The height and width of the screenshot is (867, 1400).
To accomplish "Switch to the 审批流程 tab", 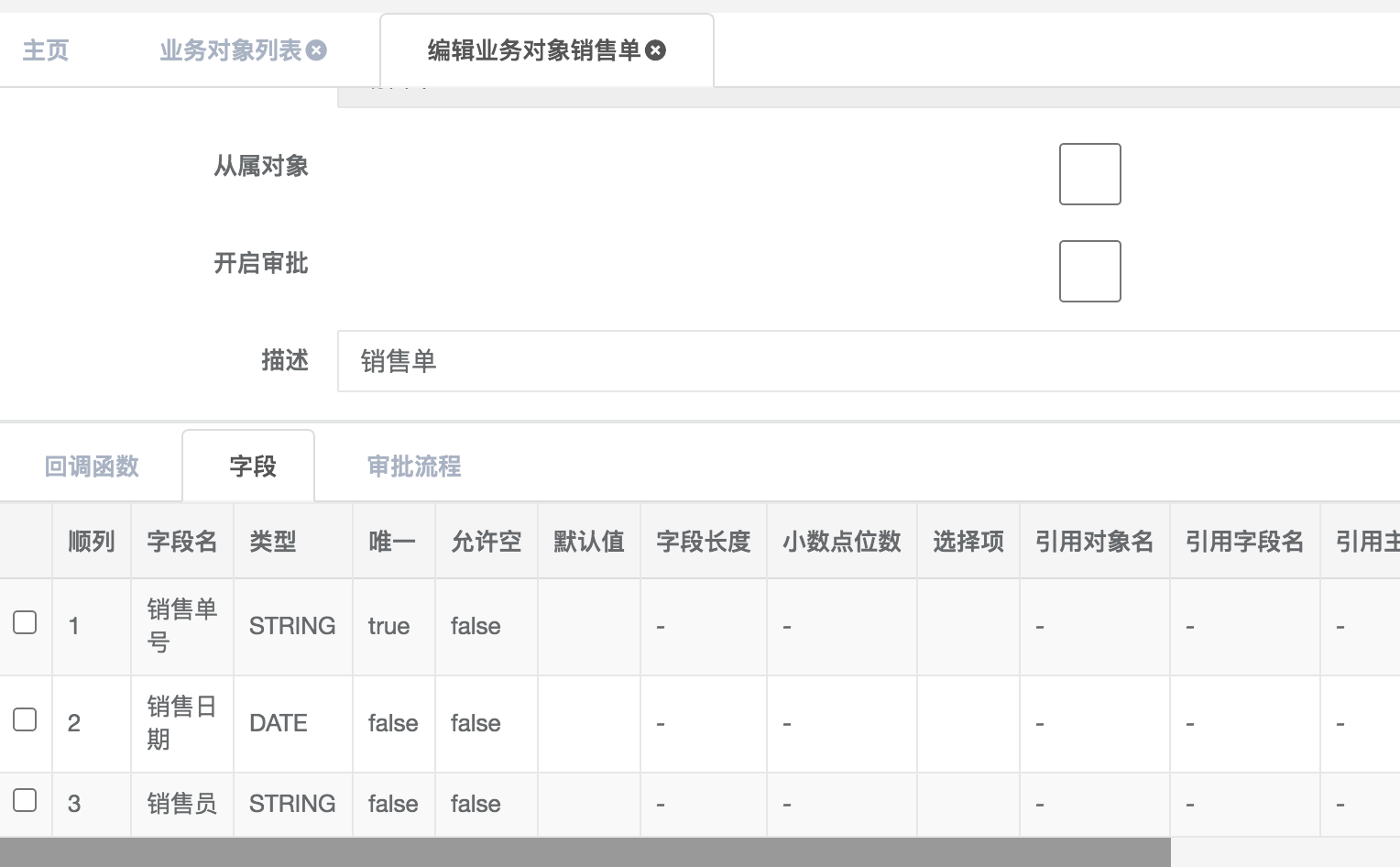I will coord(414,466).
